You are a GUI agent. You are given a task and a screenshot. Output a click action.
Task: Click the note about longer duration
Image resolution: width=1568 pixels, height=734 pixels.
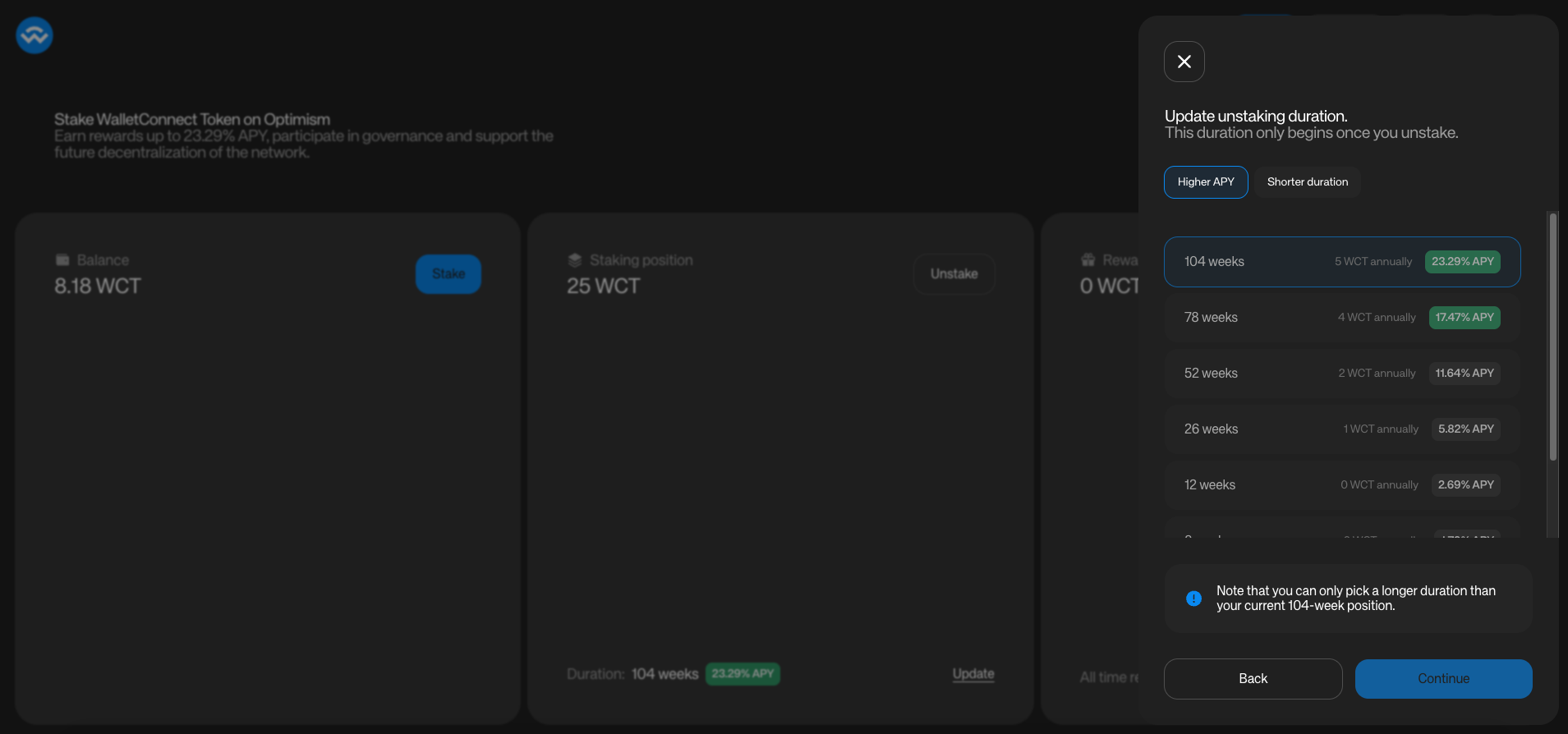pyautogui.click(x=1355, y=599)
